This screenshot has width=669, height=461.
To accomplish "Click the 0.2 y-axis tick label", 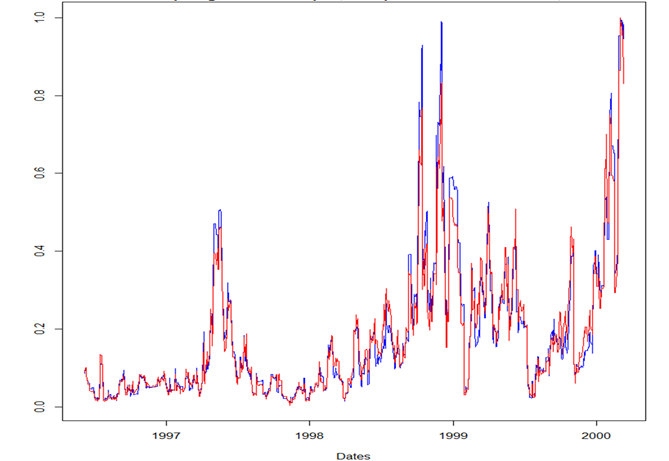I will coord(39,329).
